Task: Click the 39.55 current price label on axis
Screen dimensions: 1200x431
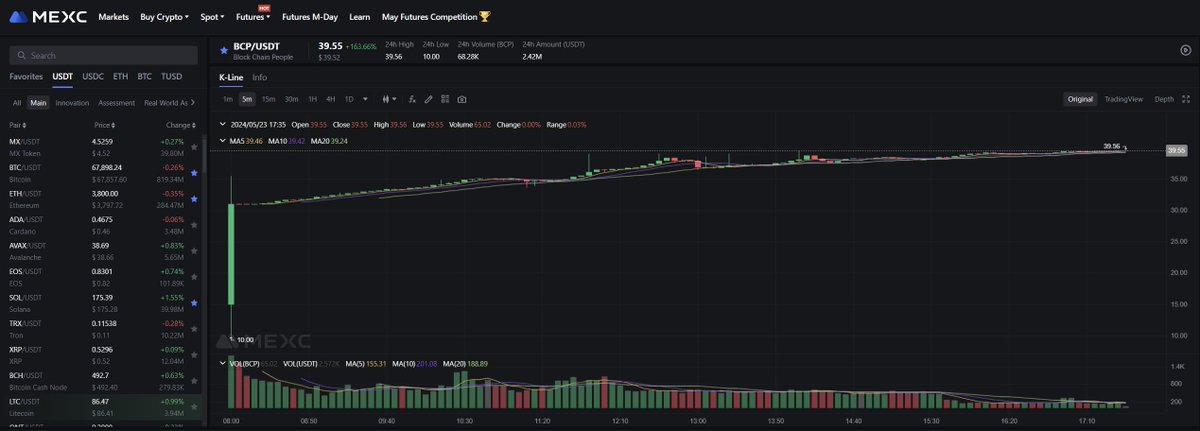Action: 1176,150
